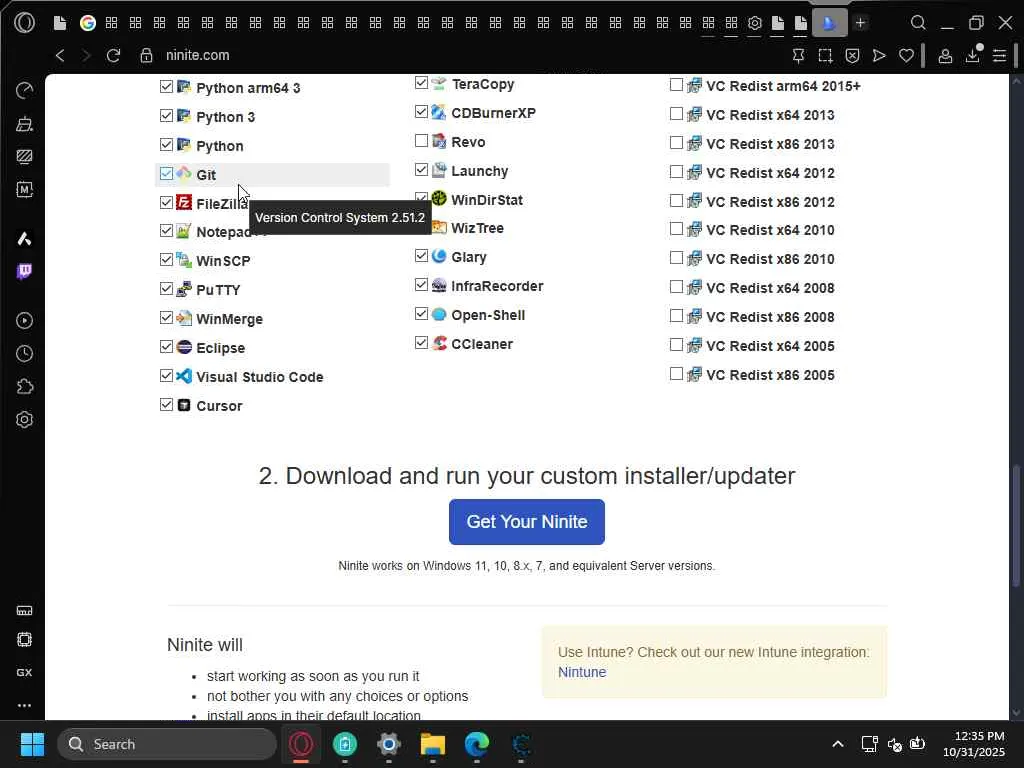The image size is (1024, 768).
Task: Add page to bookmarks heart icon
Action: 906,56
